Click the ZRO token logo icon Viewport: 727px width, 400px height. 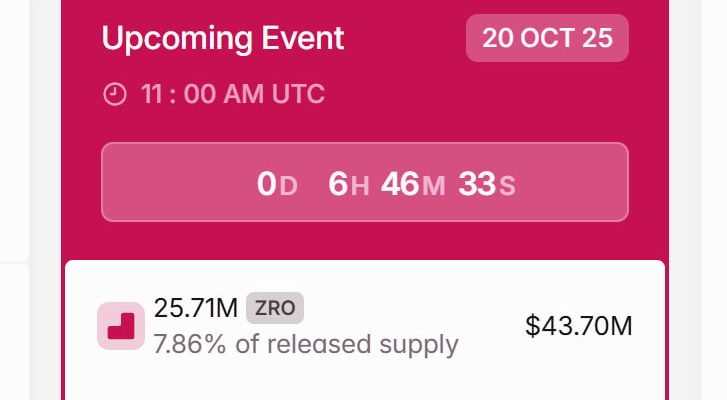(122, 326)
